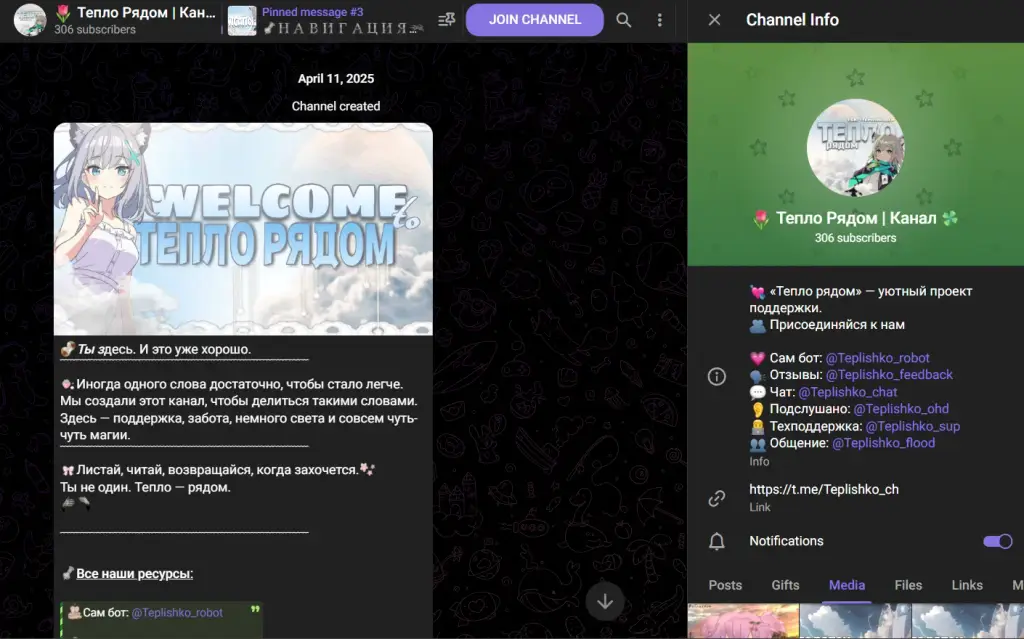Open the three-dot more options menu

click(x=660, y=20)
